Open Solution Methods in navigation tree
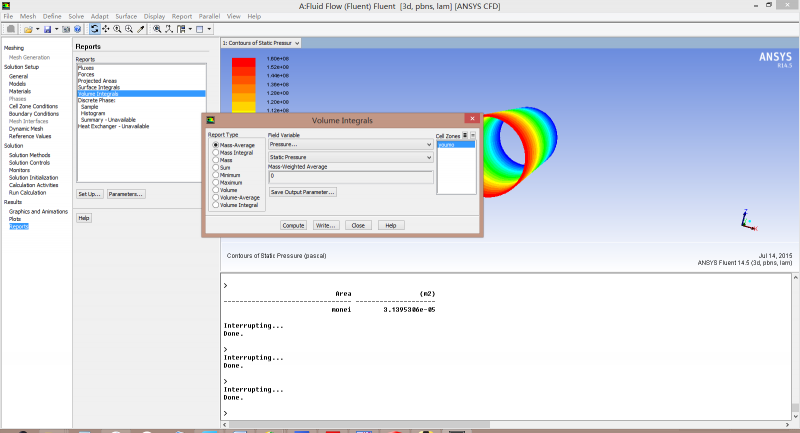800x433 pixels. click(30, 155)
